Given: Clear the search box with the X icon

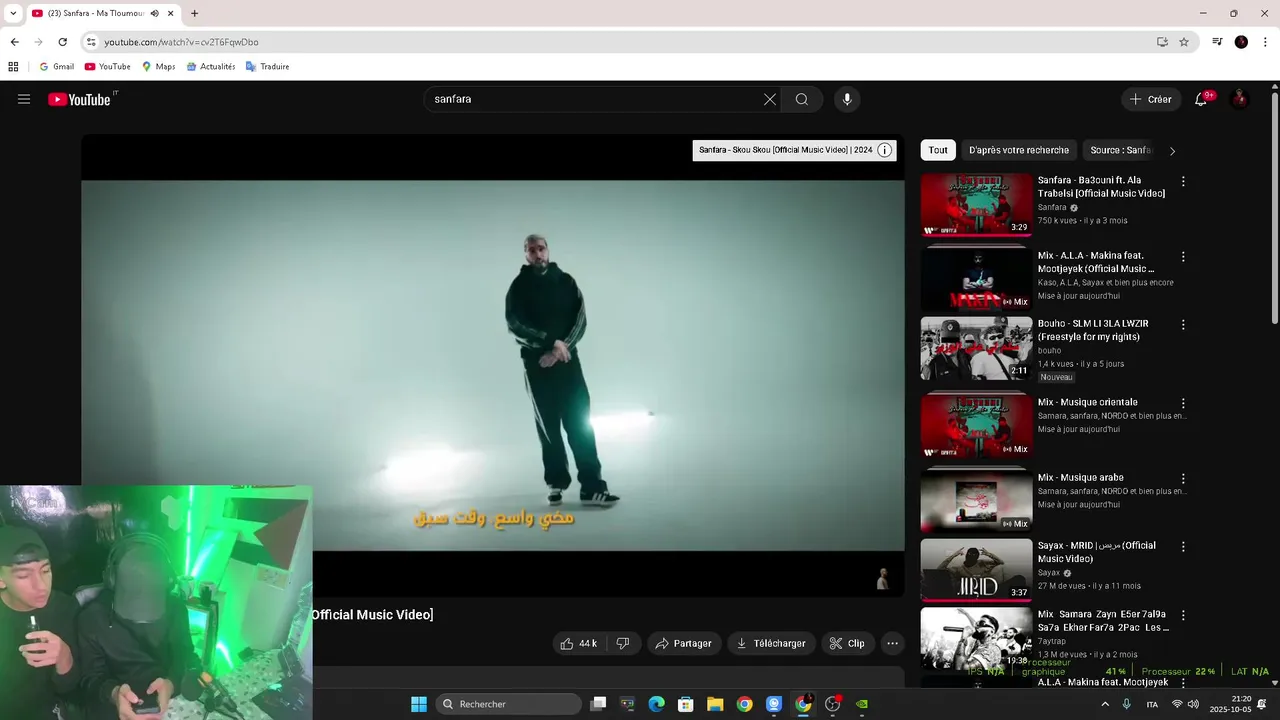Looking at the screenshot, I should pos(770,99).
